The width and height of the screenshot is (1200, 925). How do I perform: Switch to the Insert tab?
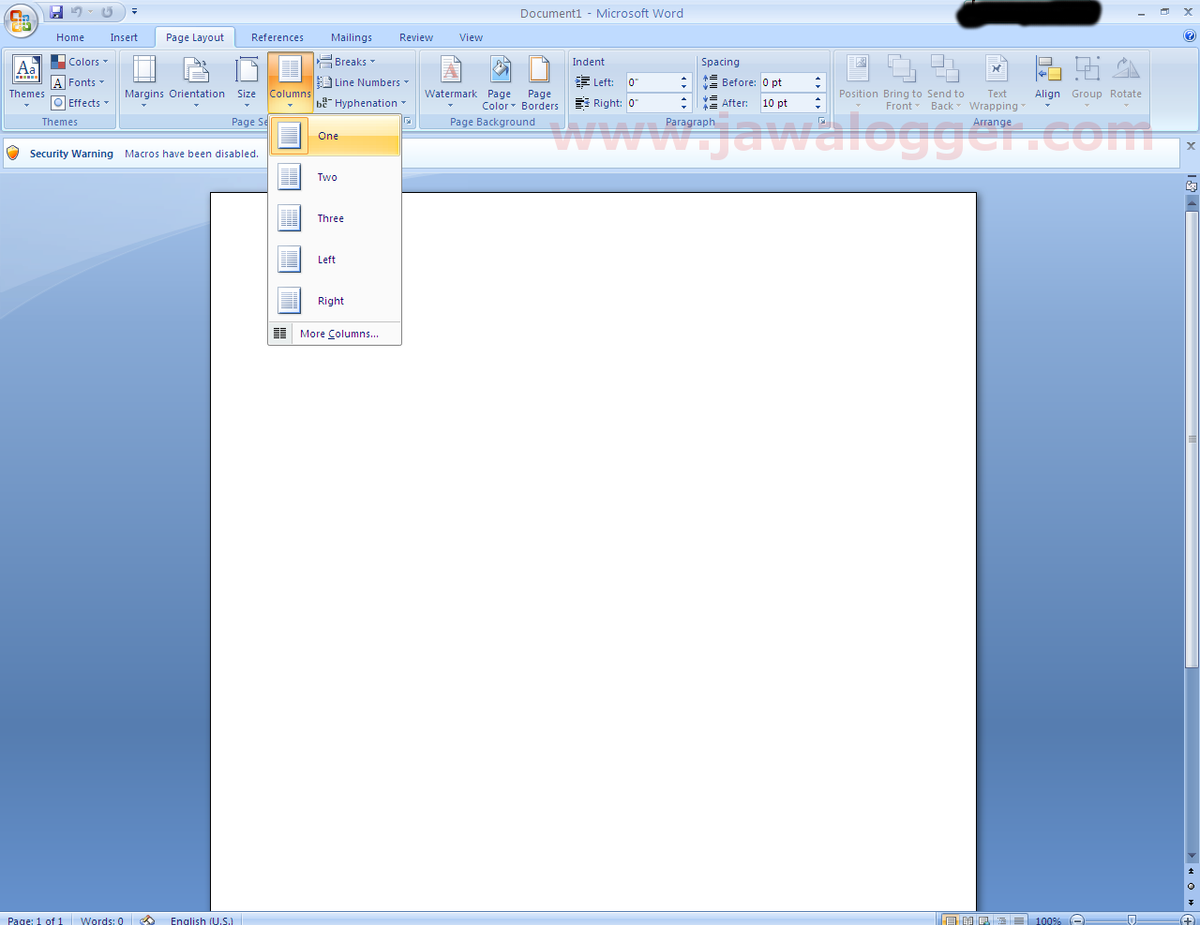124,38
